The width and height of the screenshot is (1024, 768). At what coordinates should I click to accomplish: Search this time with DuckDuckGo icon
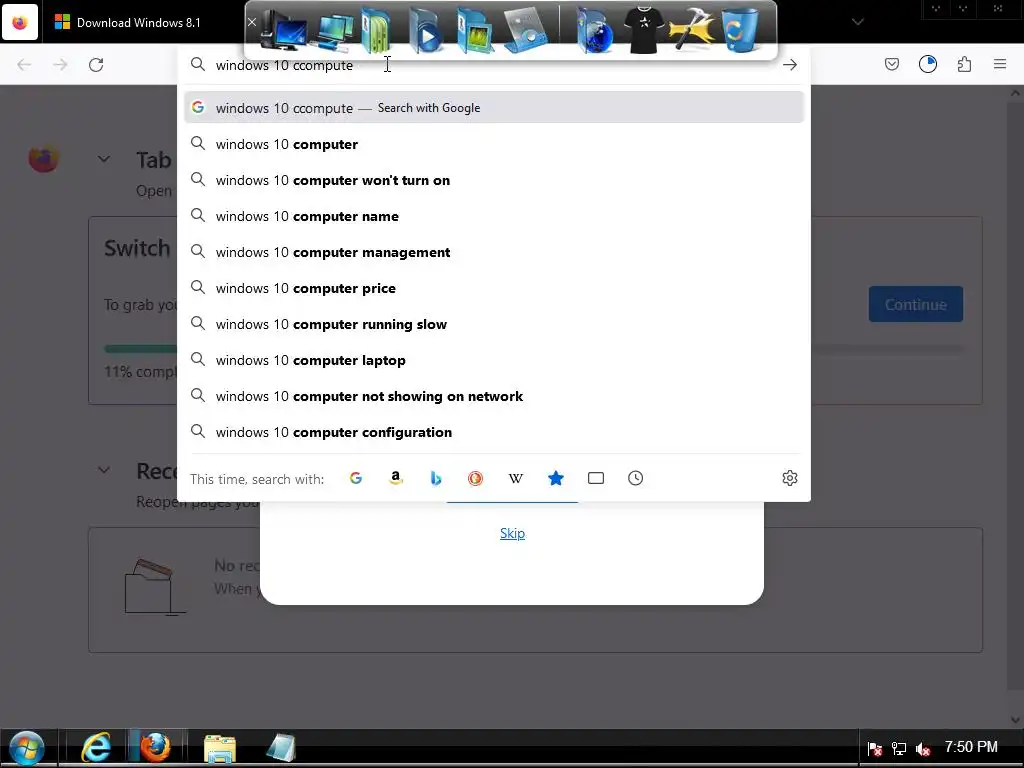tap(475, 478)
